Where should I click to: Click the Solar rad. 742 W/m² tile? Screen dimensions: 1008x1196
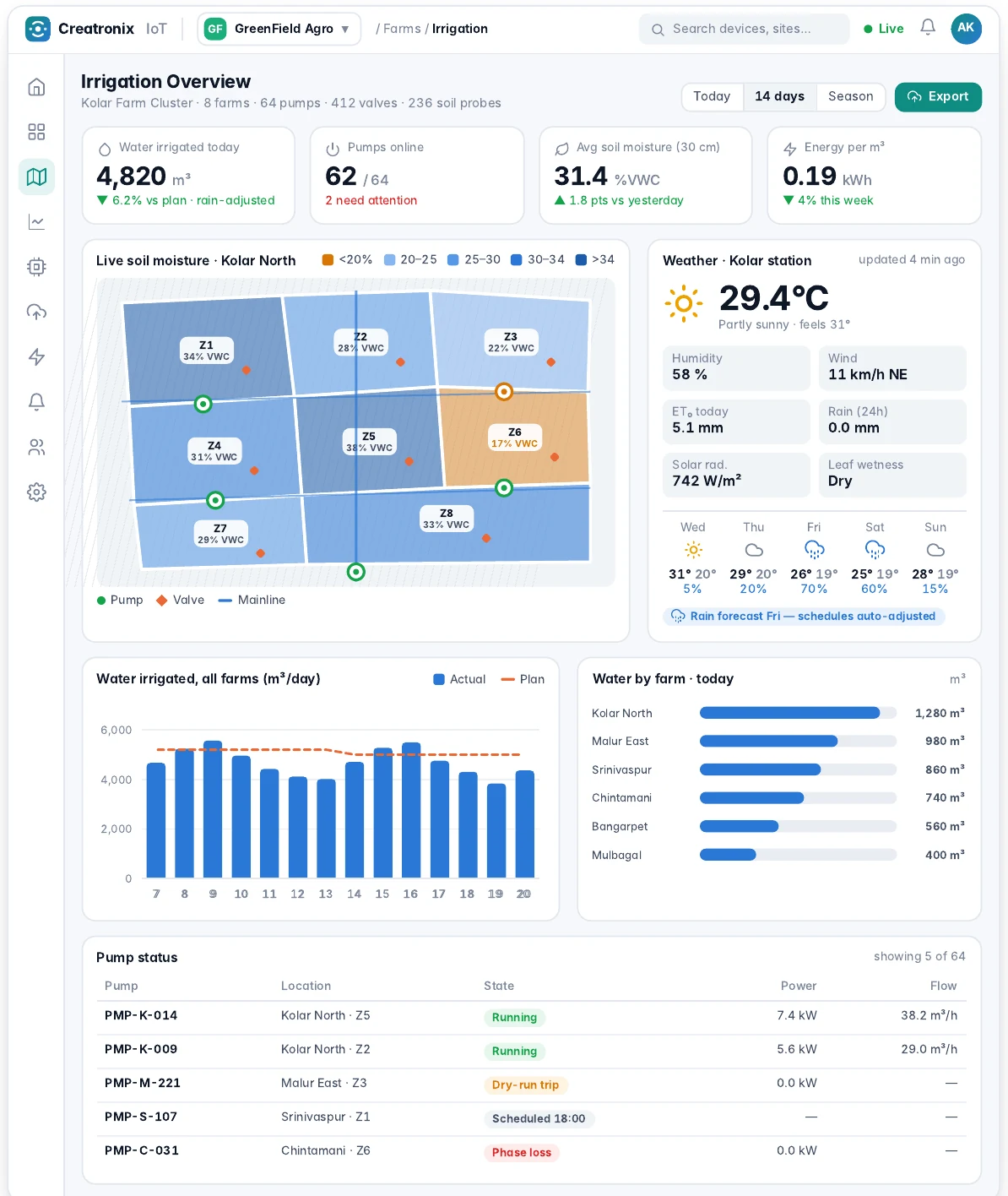[736, 474]
